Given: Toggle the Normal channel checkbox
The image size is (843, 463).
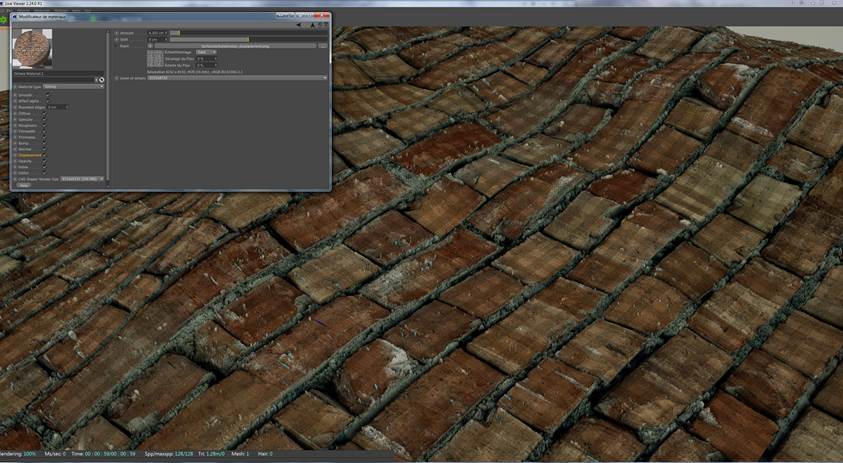Looking at the screenshot, I should pos(45,149).
